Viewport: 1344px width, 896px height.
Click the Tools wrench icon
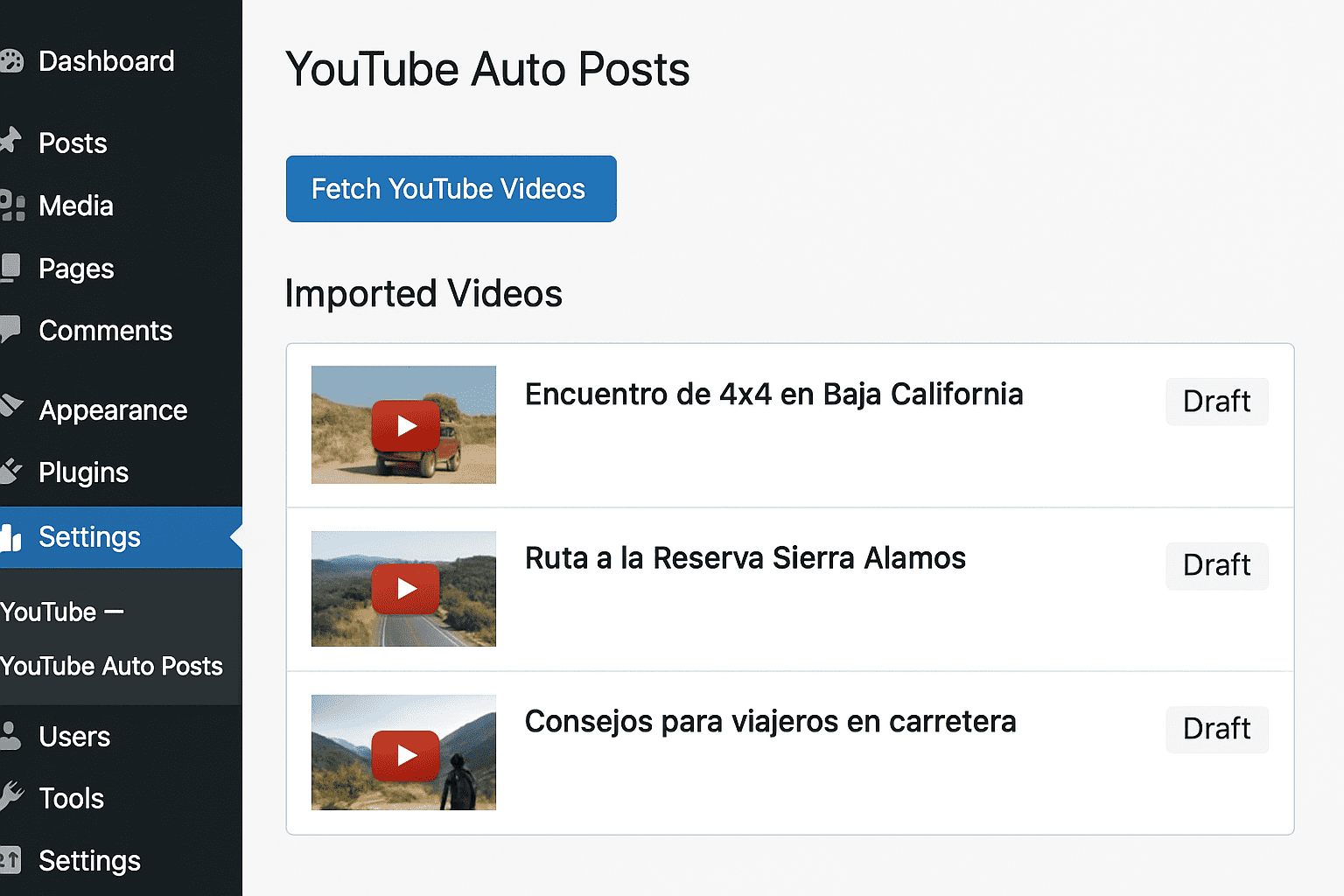[x=11, y=795]
